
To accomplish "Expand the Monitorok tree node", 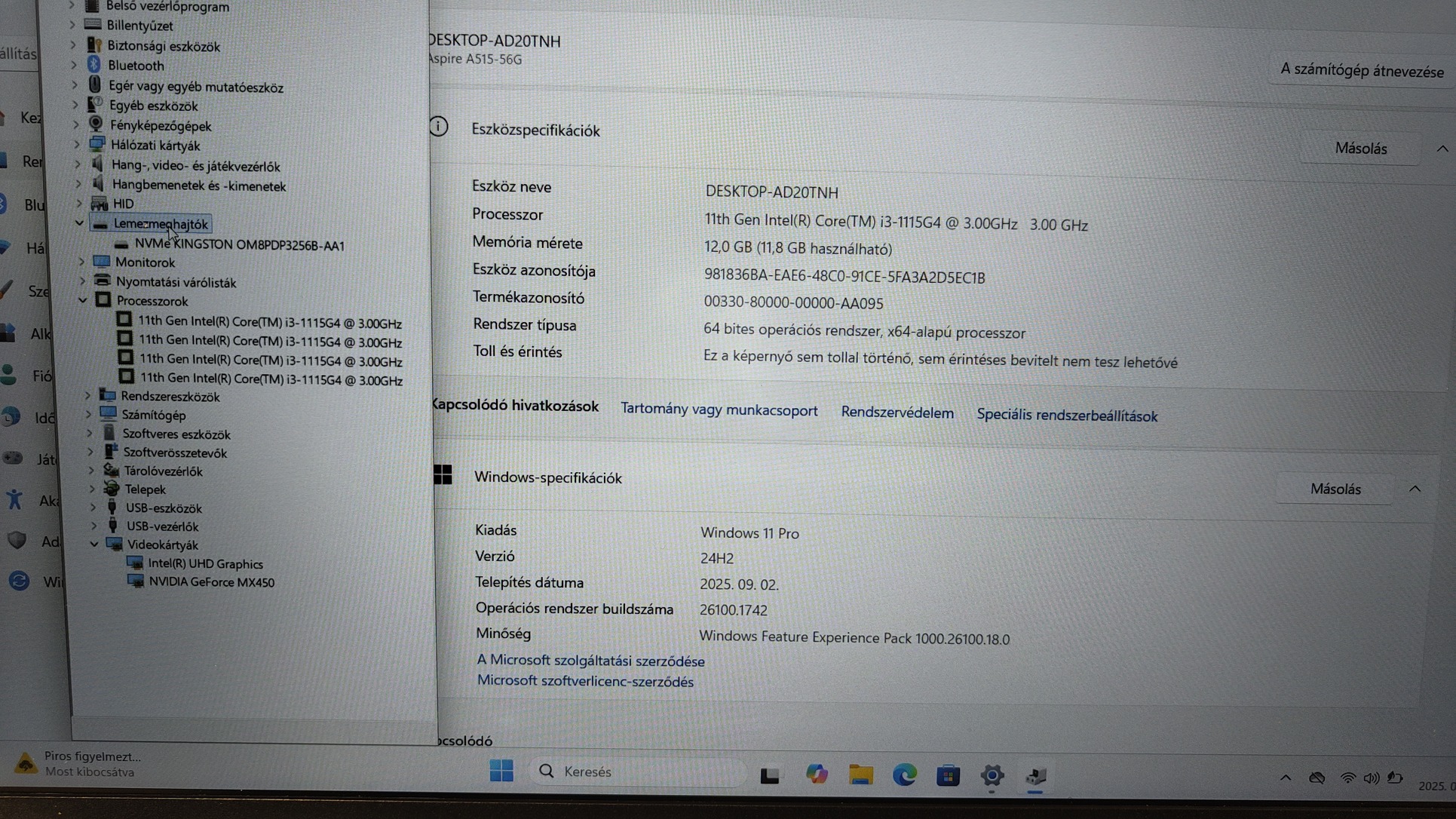I will coord(81,262).
